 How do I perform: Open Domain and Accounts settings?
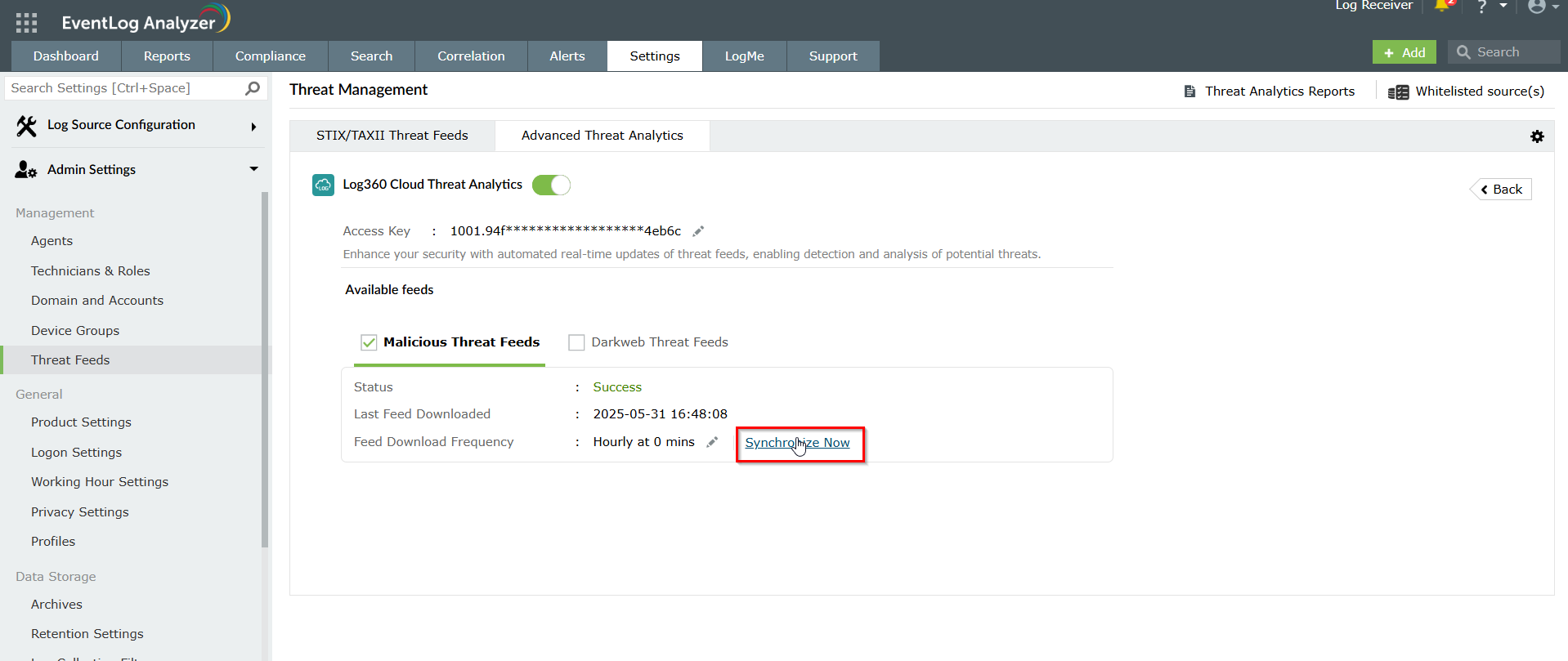[97, 301]
